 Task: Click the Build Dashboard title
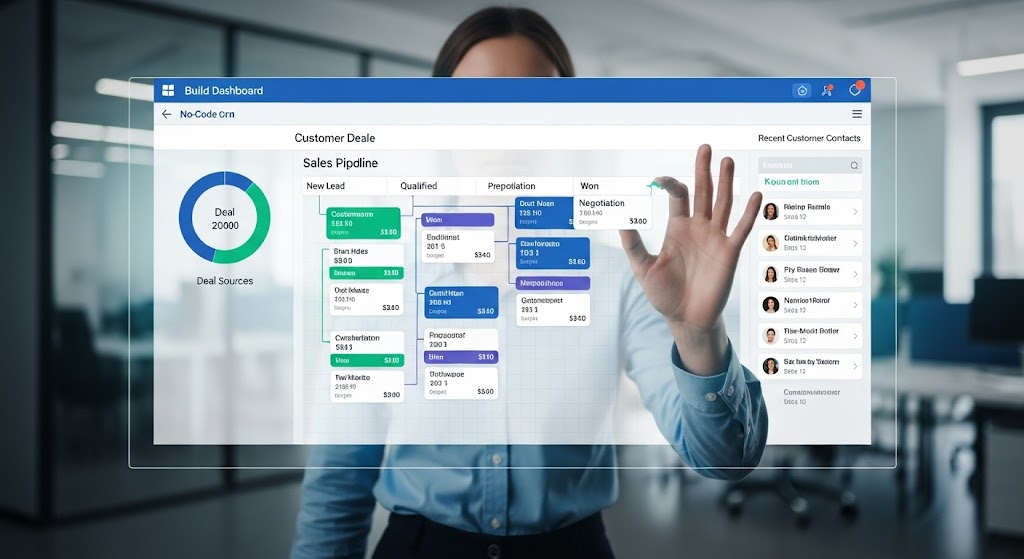pos(223,90)
